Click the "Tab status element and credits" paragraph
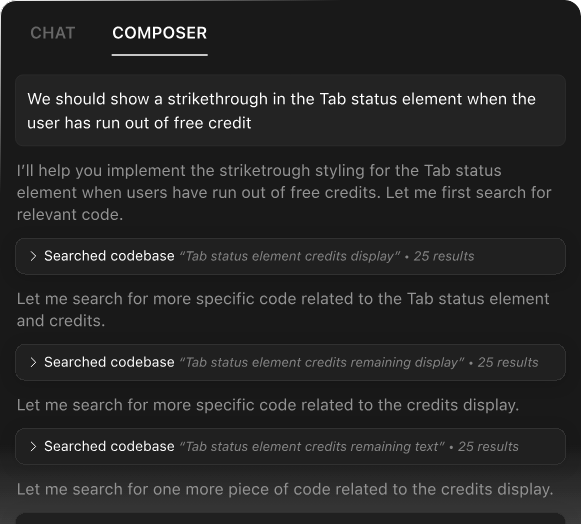The image size is (581, 524). 283,309
